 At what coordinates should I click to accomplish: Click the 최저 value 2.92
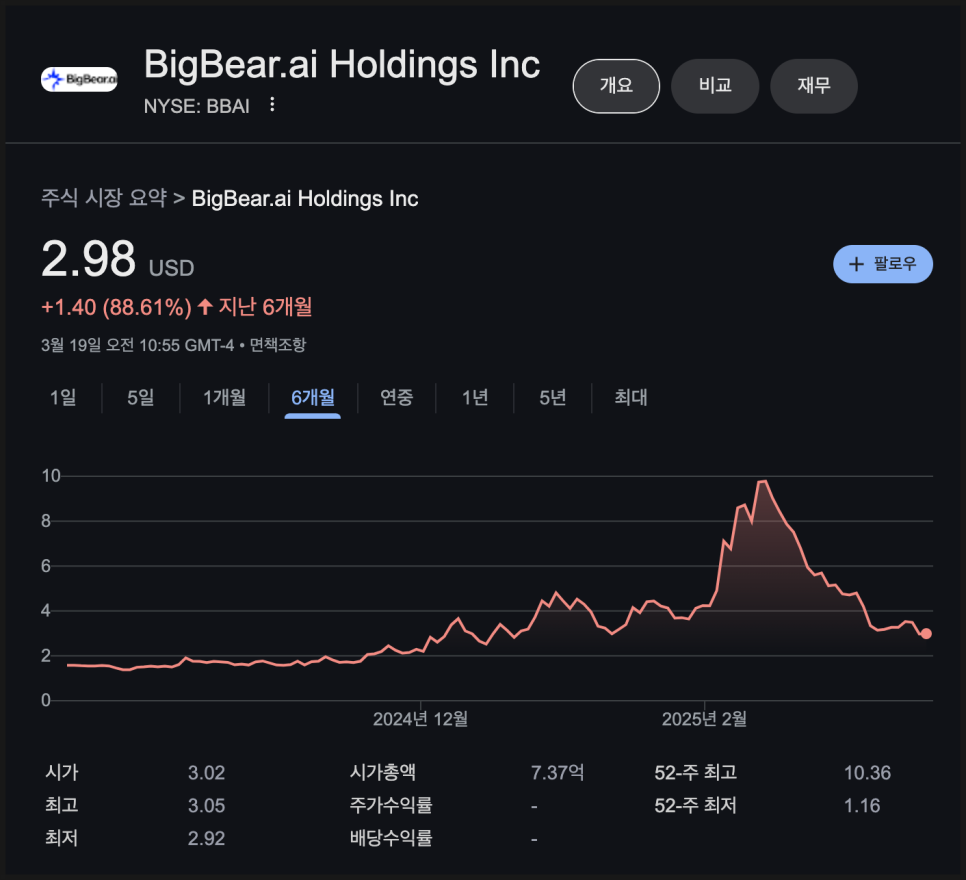click(x=206, y=838)
